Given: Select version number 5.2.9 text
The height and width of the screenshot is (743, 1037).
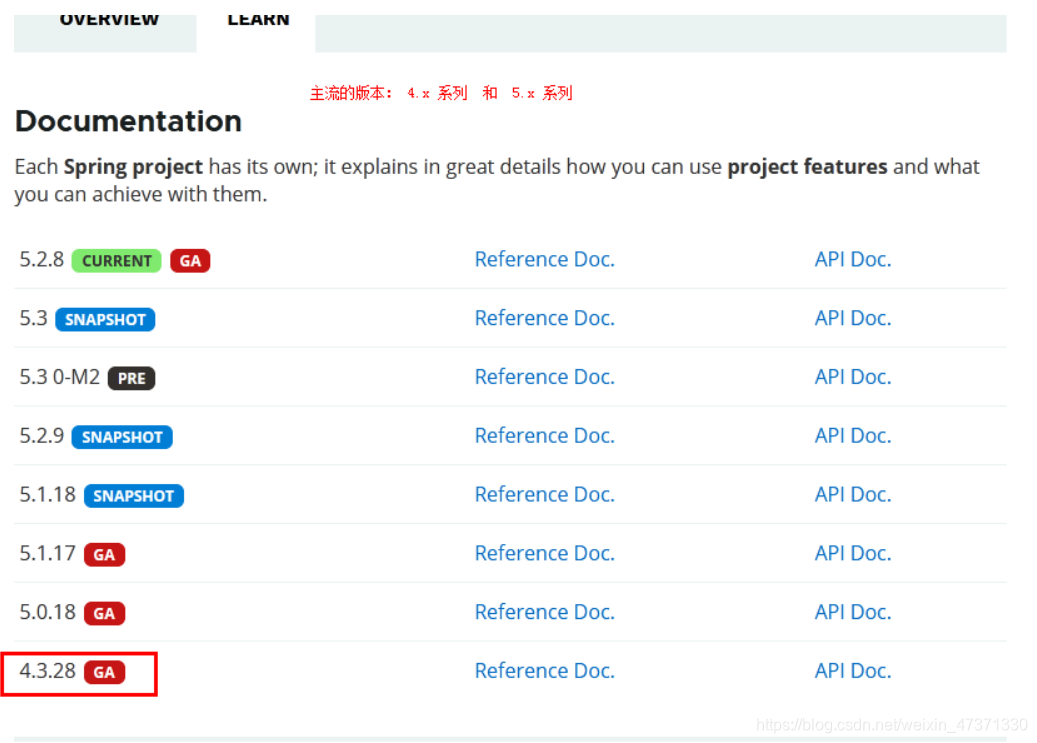Looking at the screenshot, I should [x=42, y=436].
